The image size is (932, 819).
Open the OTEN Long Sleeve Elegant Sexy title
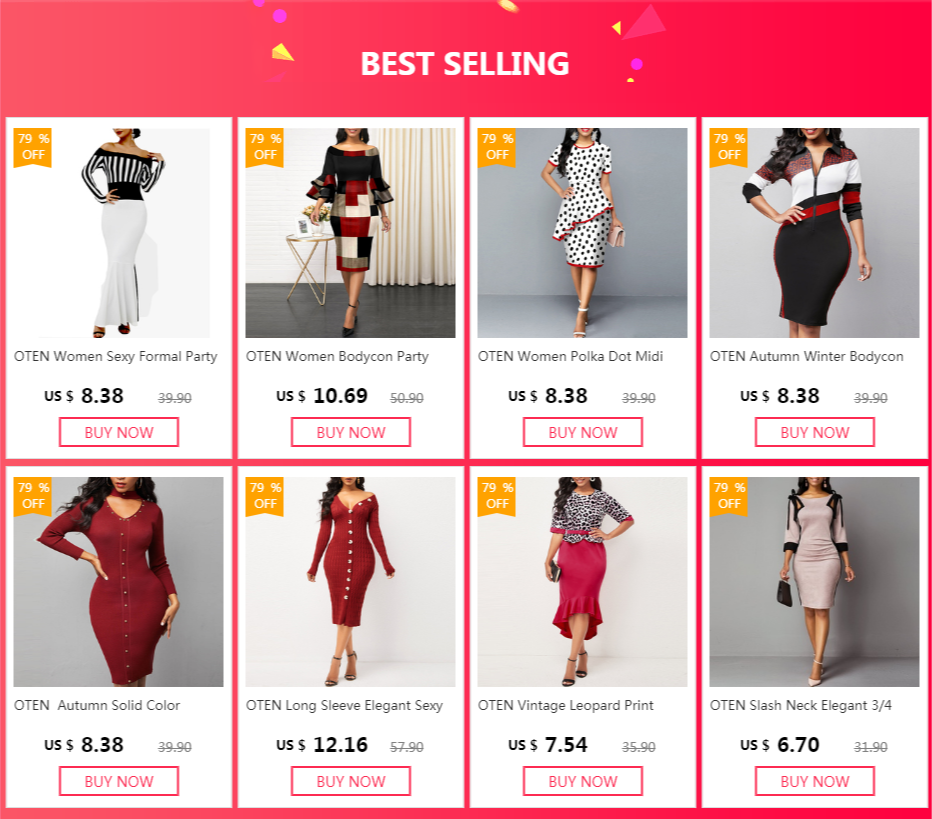pyautogui.click(x=344, y=705)
